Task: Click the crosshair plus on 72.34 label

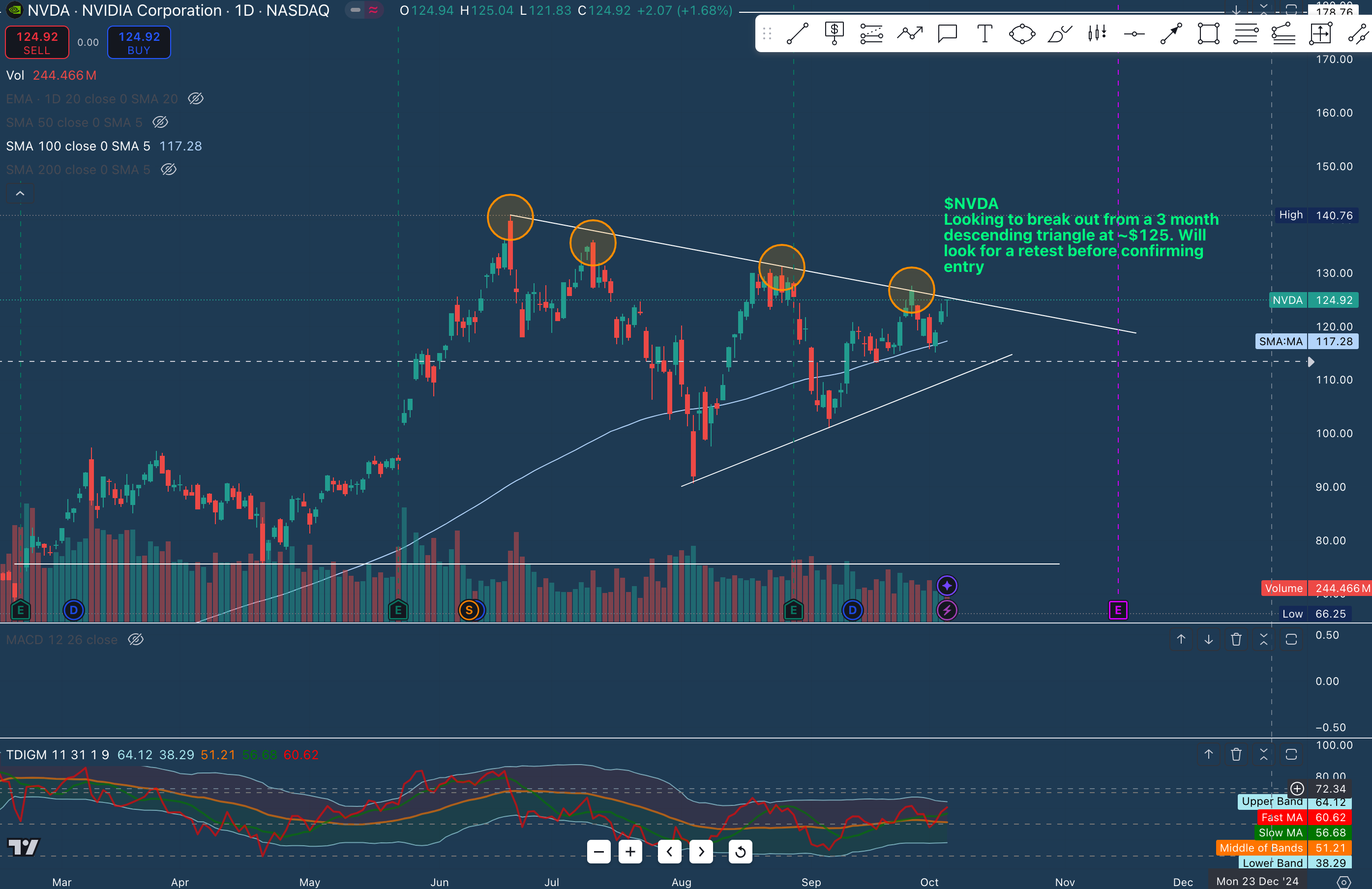Action: [1297, 788]
